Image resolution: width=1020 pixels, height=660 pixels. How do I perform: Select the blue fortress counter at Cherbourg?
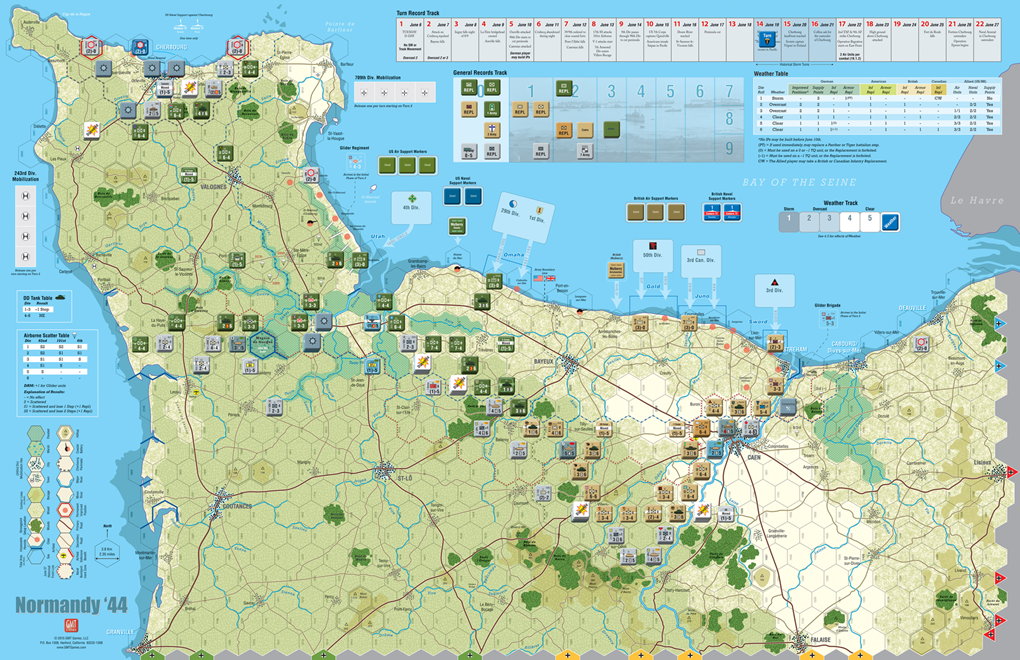coord(140,47)
